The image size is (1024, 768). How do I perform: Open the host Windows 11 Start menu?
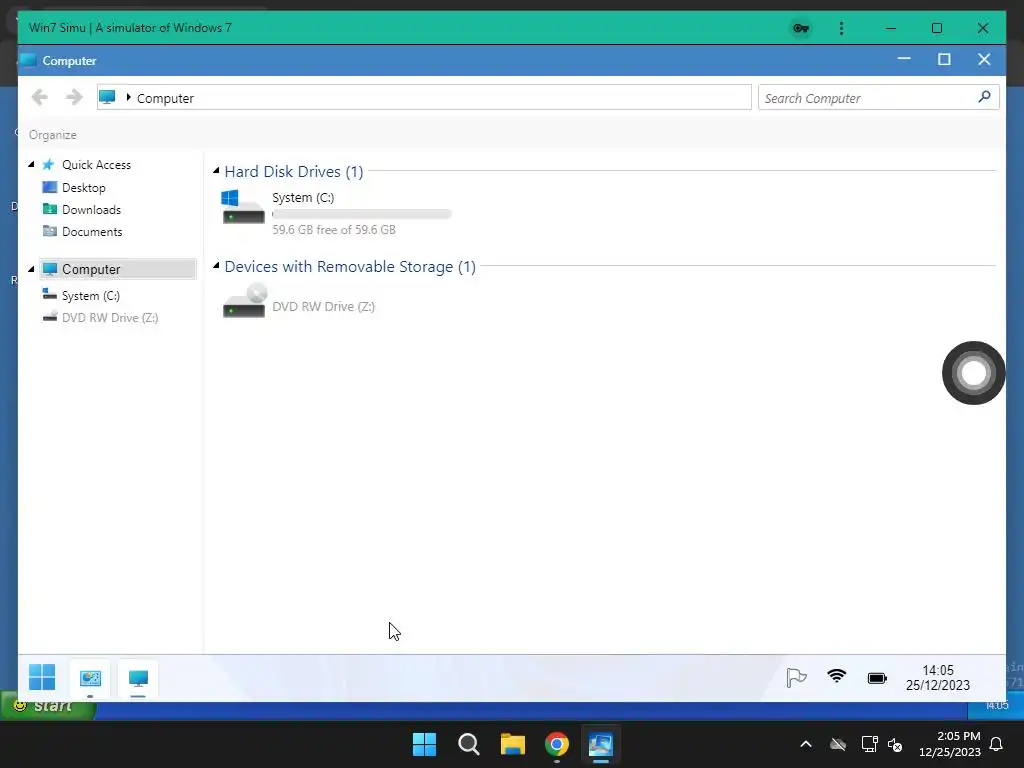tap(424, 744)
